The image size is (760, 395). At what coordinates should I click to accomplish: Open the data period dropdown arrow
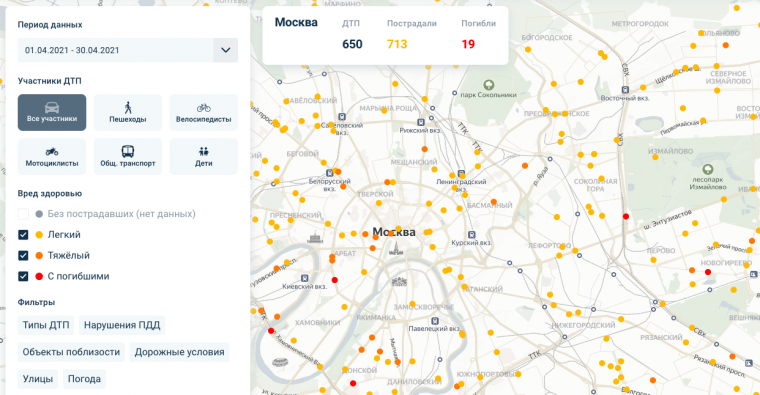[x=226, y=50]
